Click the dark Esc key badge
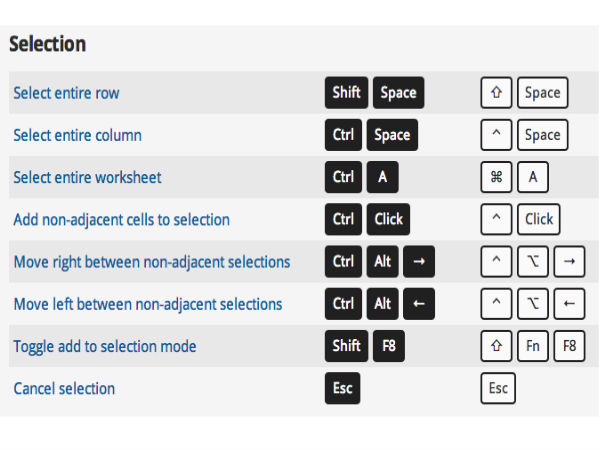 click(x=342, y=388)
